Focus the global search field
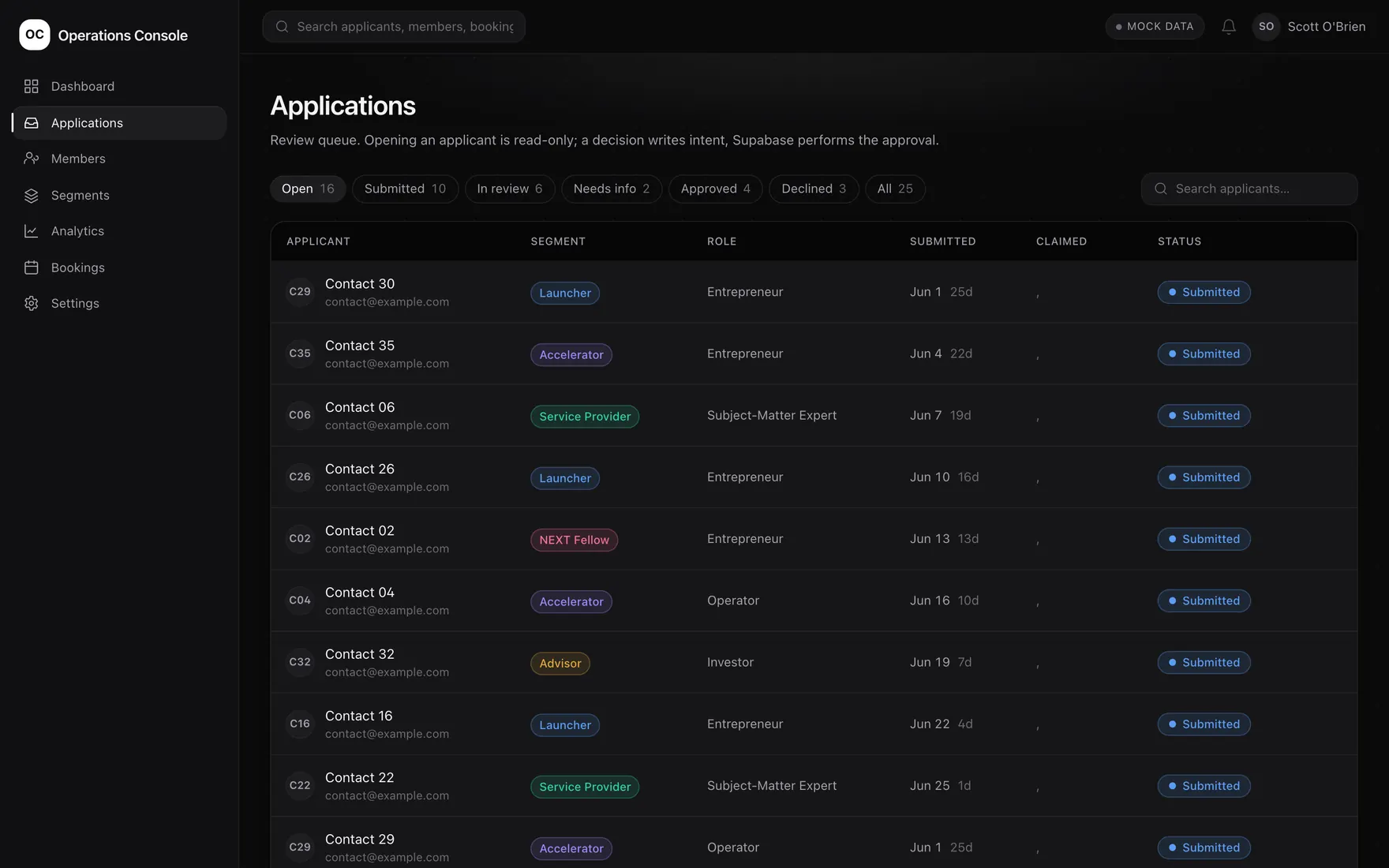Screen dimensions: 1389x868 pyautogui.click(x=394, y=27)
